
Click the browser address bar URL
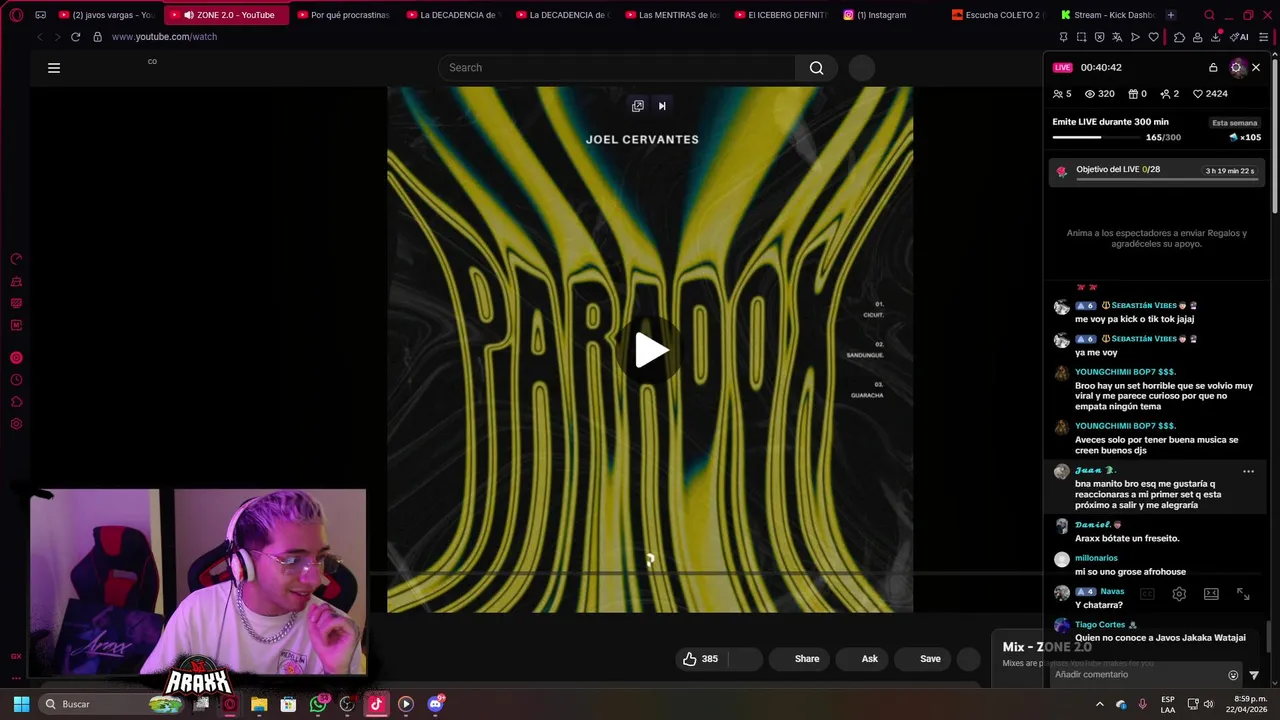coord(164,37)
